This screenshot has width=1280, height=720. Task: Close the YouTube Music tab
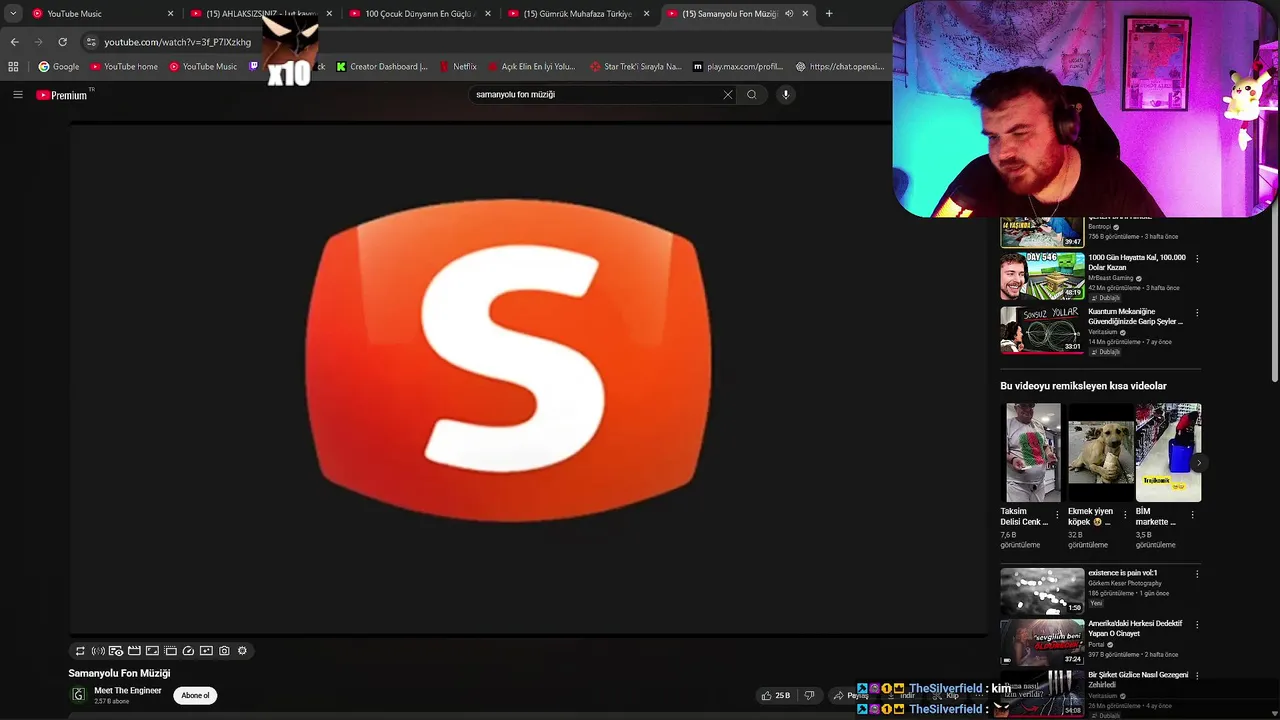[170, 14]
